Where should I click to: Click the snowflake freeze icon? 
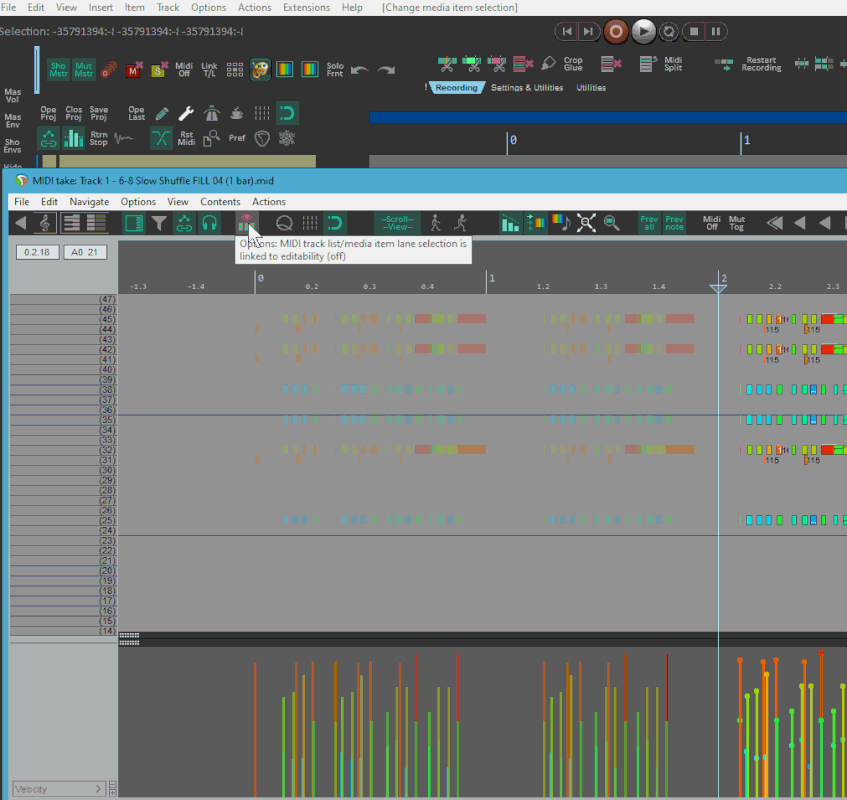(x=287, y=138)
